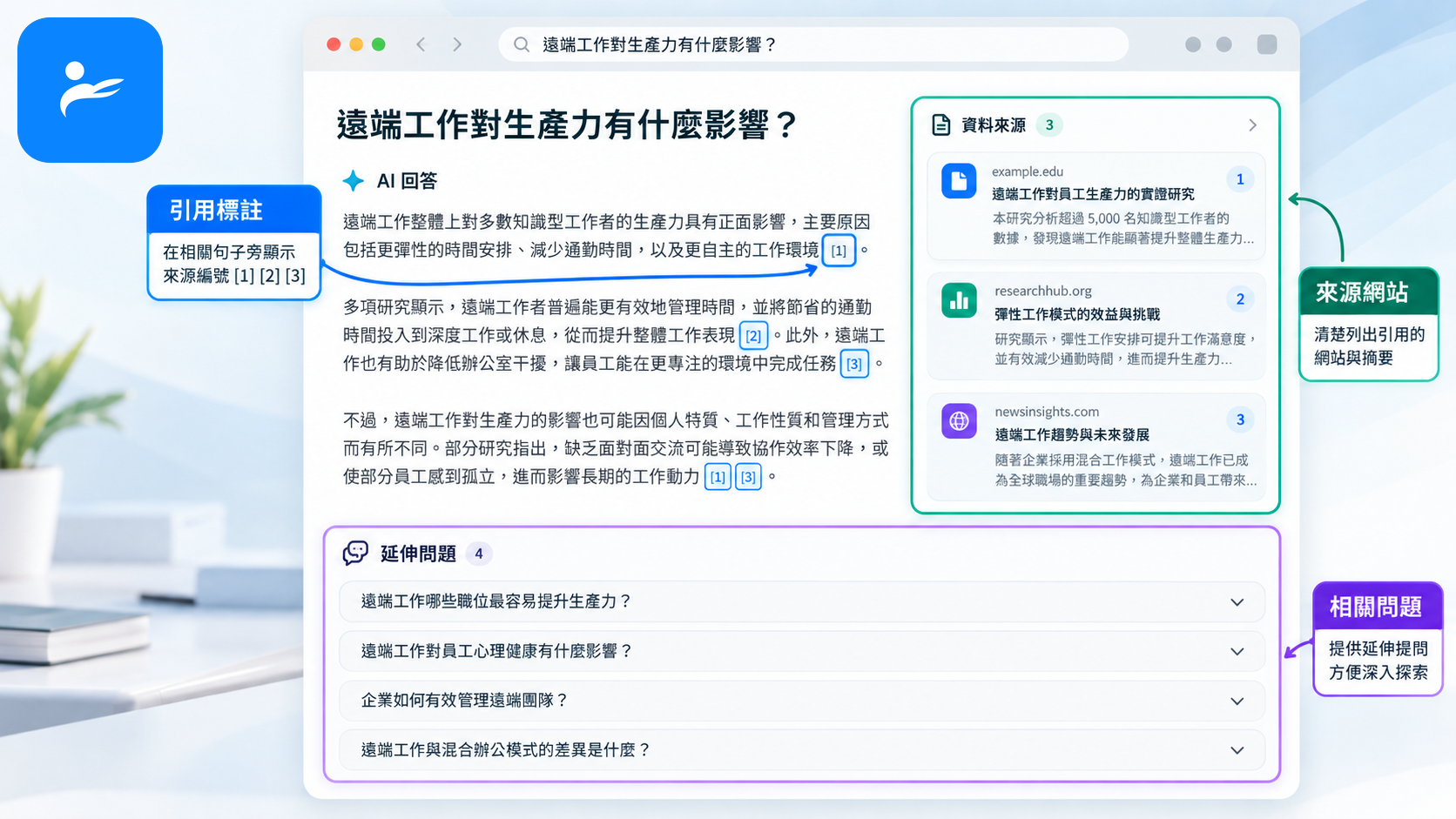Image resolution: width=1456 pixels, height=819 pixels.
Task: Open citation [1] after 更自主的工作環境
Action: 839,251
